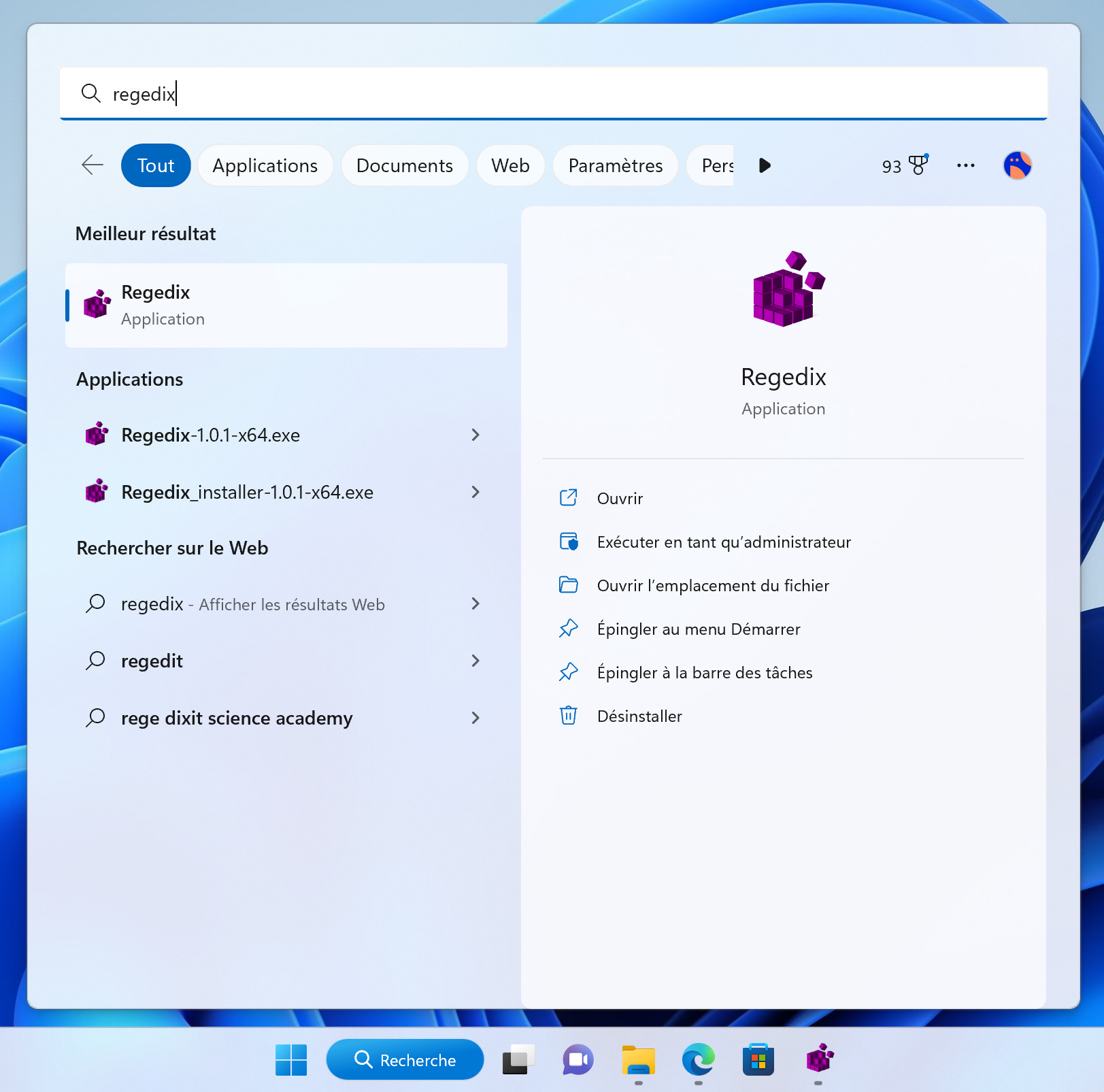Click the magnifier icon beside rege dixit suggestion

[95, 717]
